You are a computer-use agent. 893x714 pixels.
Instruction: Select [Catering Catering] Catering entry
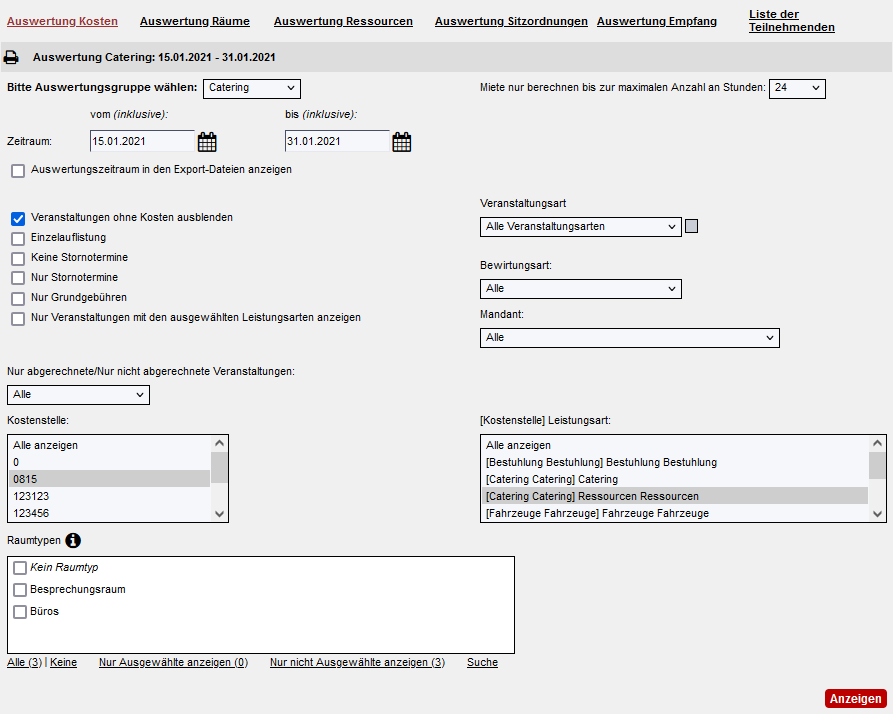tap(675, 479)
